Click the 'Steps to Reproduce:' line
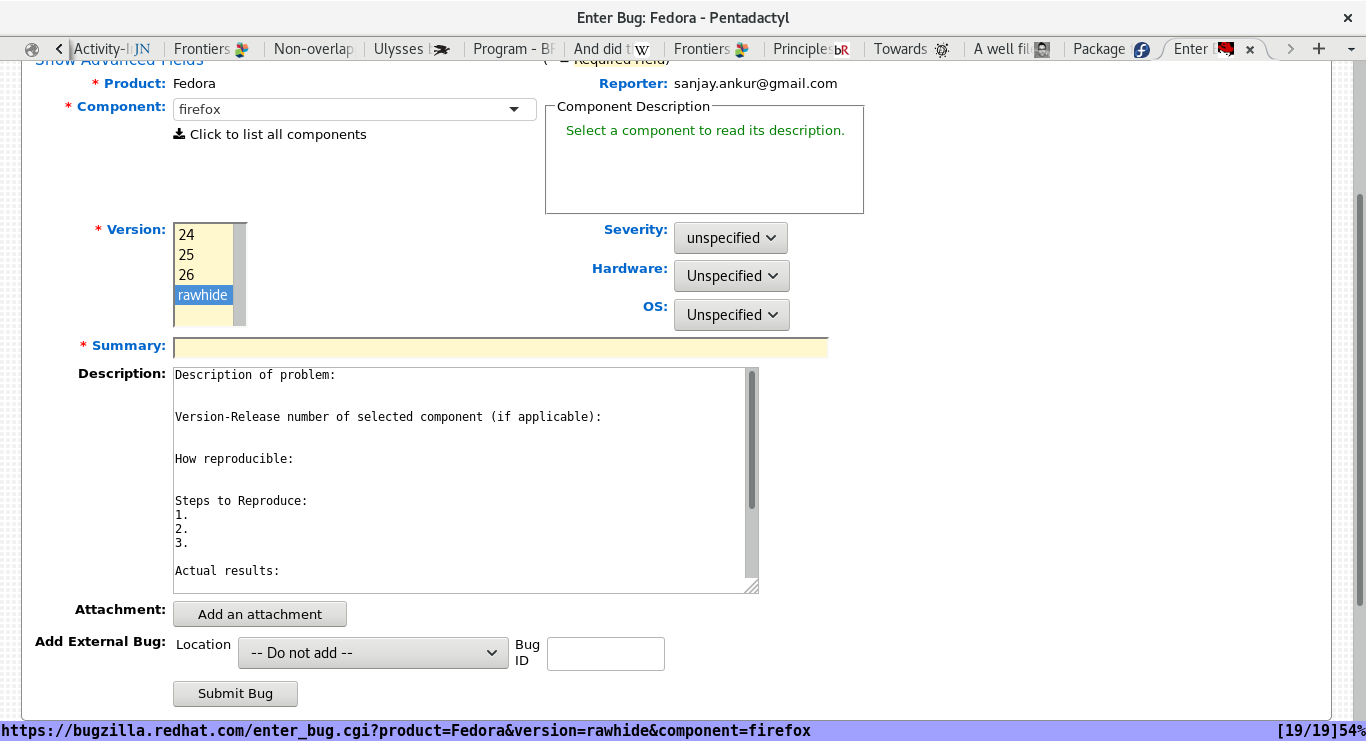Image resolution: width=1366 pixels, height=741 pixels. coord(241,501)
